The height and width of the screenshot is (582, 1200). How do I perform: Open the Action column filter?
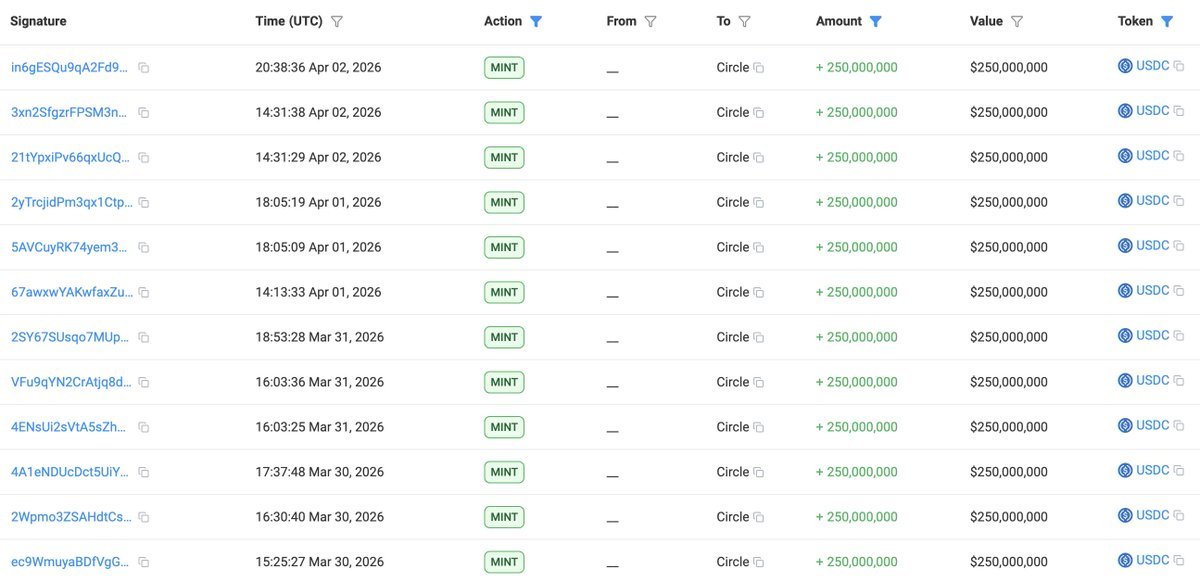click(x=536, y=21)
